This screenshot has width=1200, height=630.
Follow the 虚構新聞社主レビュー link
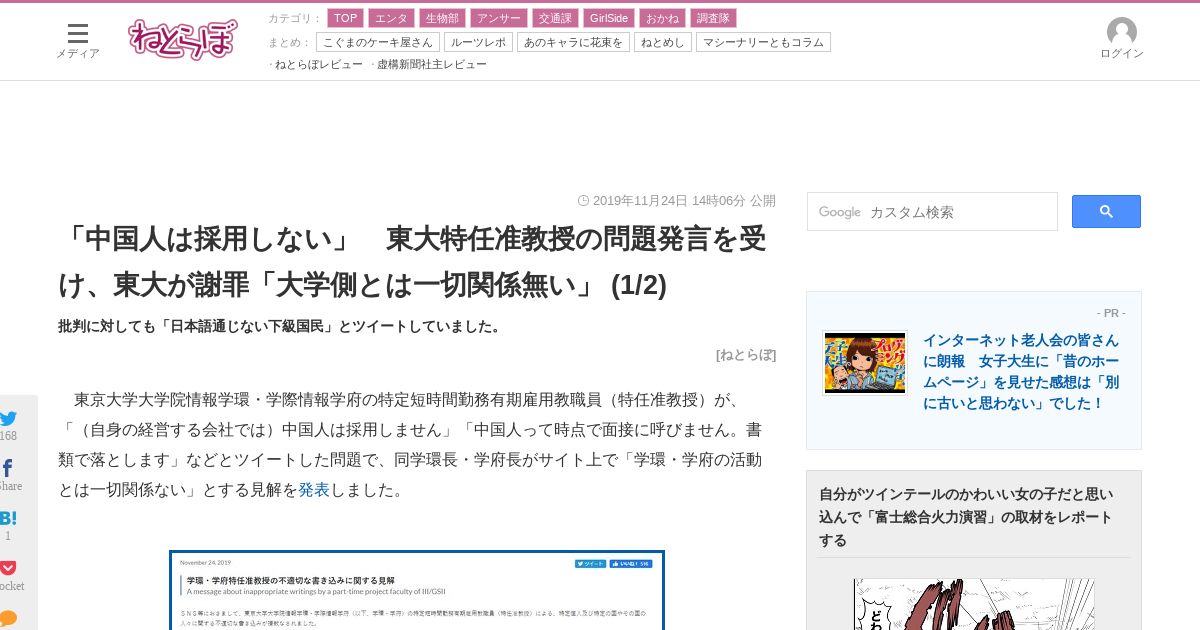click(x=432, y=64)
